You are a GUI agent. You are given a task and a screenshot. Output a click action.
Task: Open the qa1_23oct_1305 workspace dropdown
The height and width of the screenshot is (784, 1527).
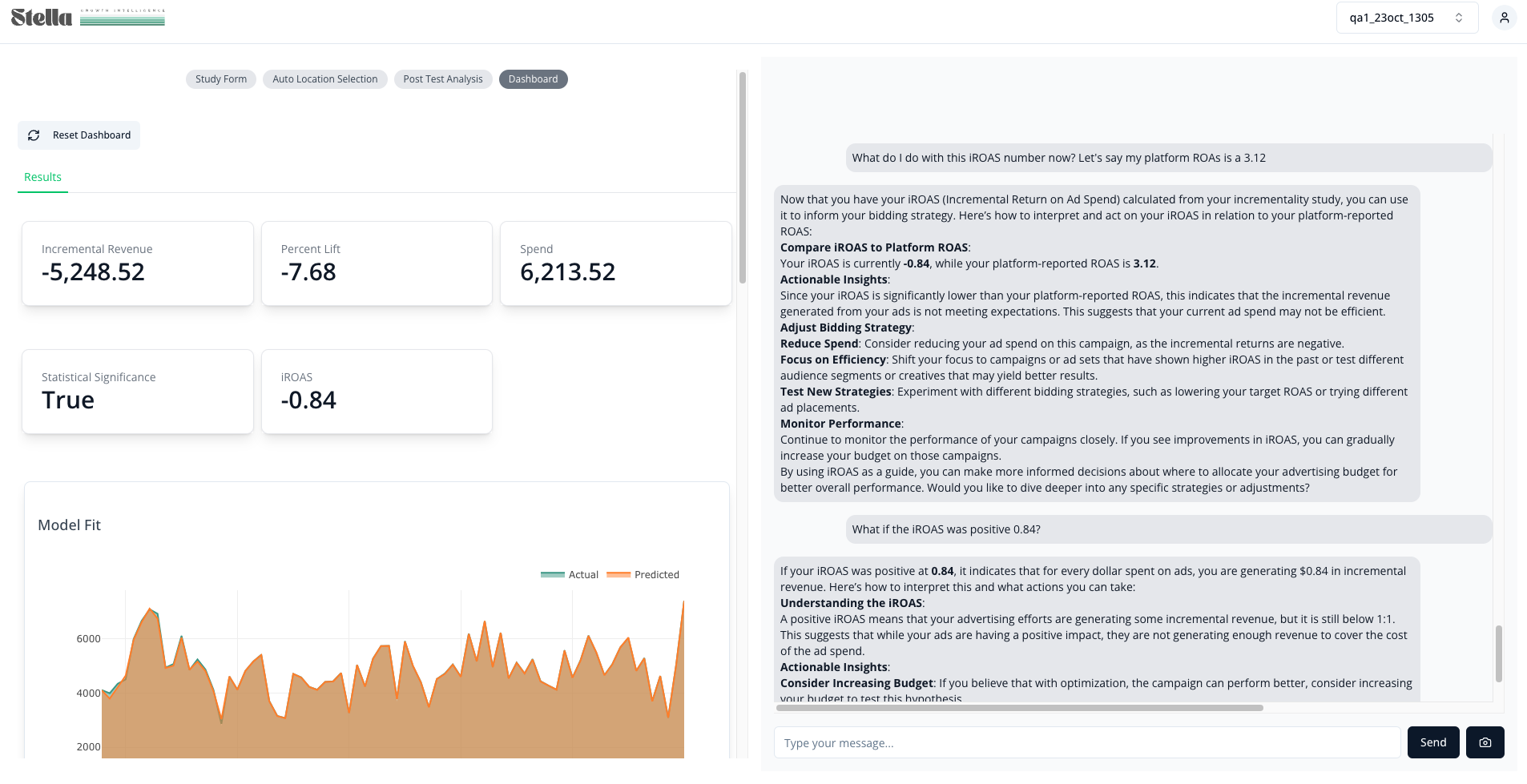(1407, 18)
